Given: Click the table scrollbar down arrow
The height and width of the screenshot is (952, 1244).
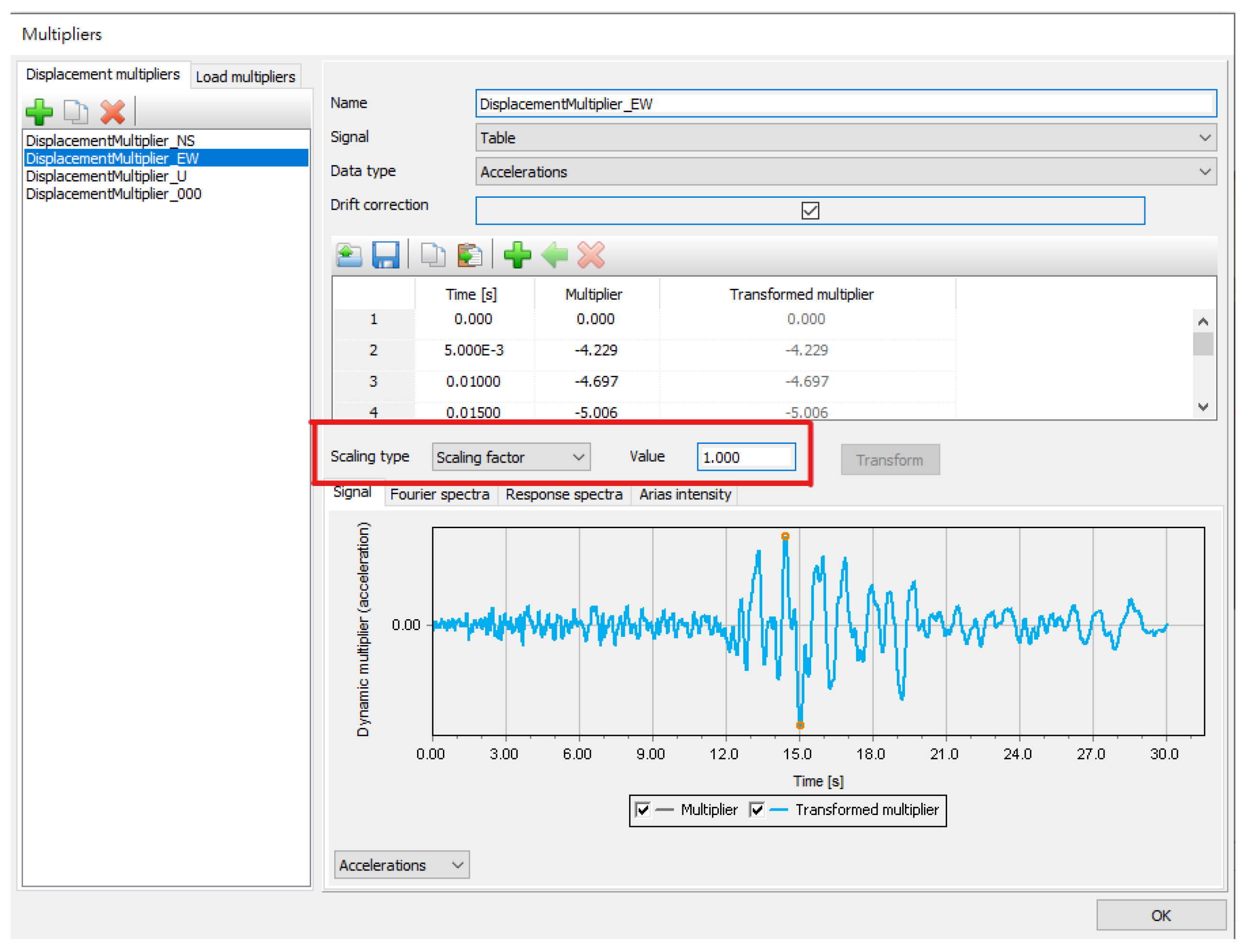Looking at the screenshot, I should 1203,407.
